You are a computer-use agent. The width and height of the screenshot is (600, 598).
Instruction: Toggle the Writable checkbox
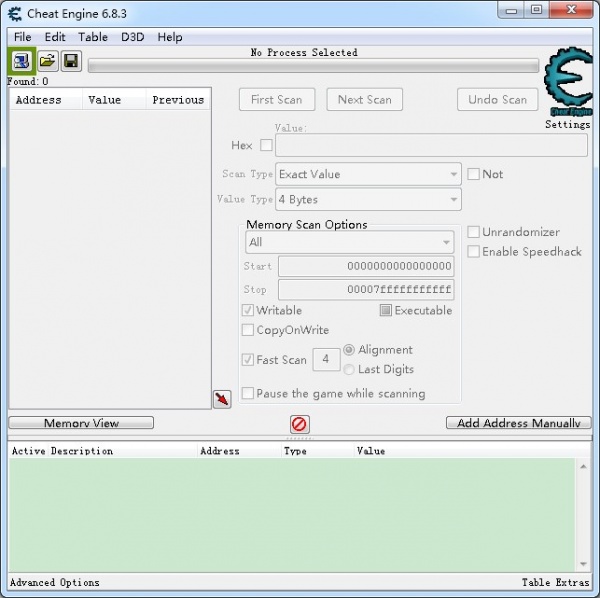coord(248,310)
